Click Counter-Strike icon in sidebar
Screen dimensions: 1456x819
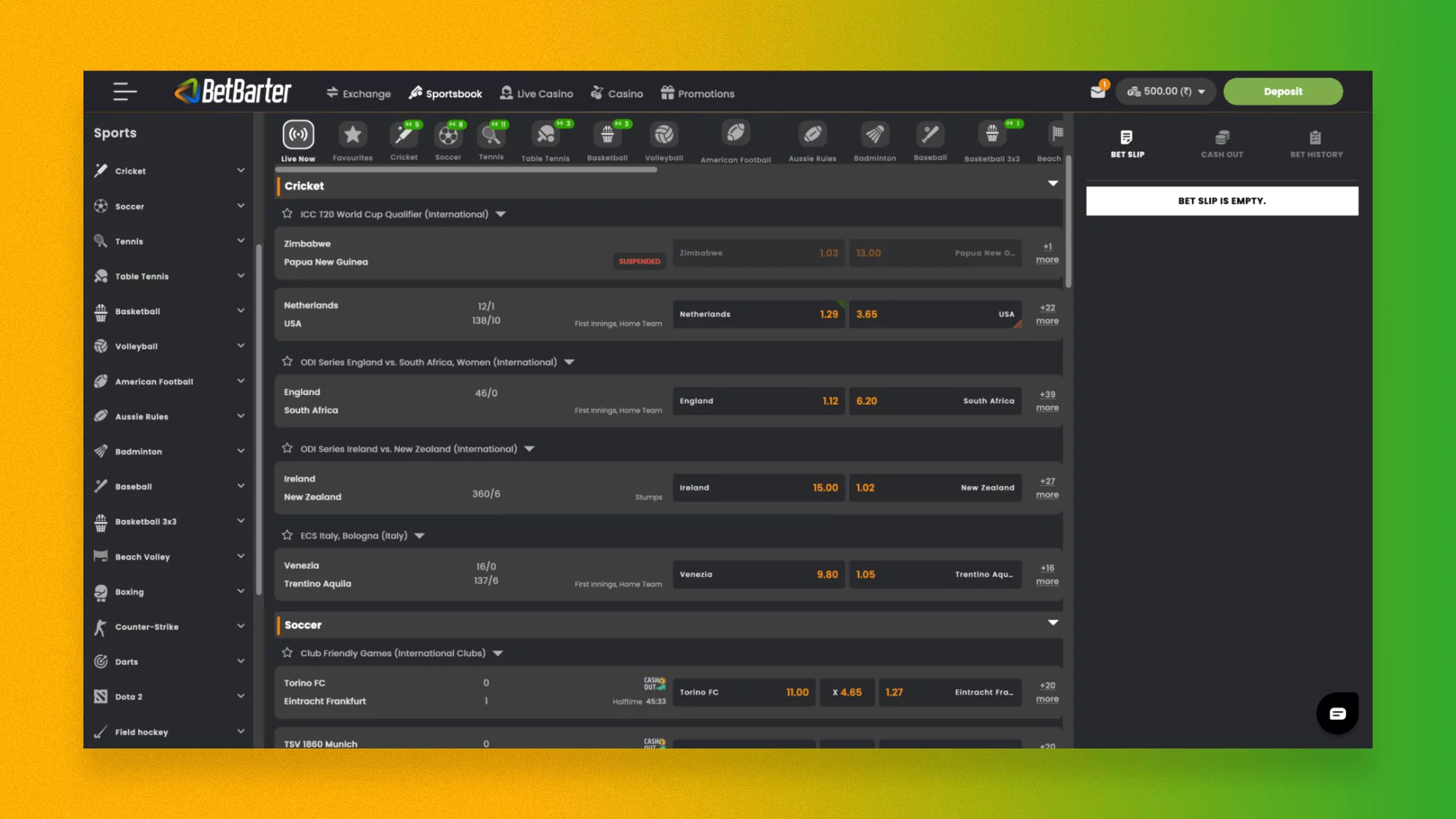pos(101,627)
